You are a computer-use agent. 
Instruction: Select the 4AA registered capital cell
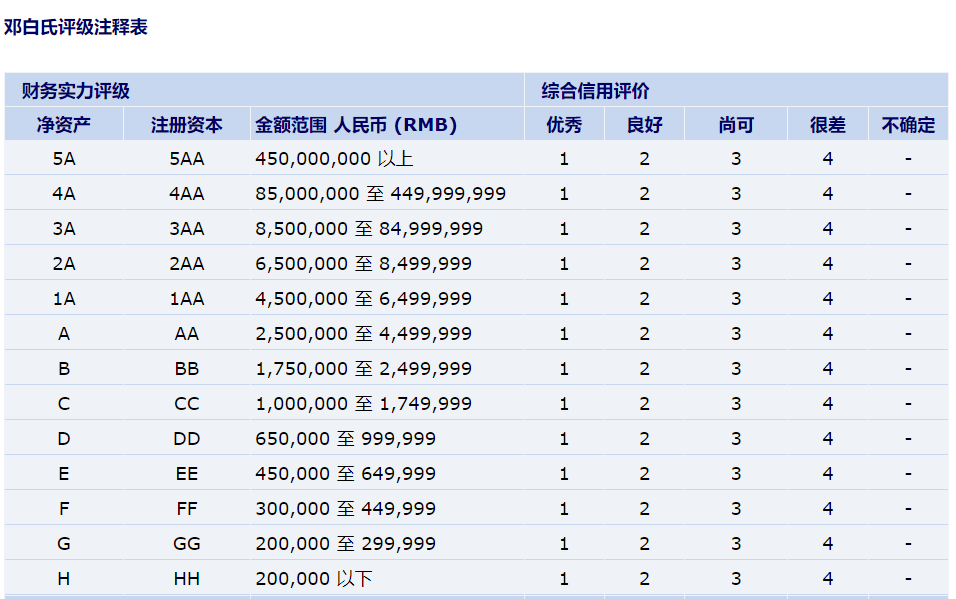tap(187, 193)
